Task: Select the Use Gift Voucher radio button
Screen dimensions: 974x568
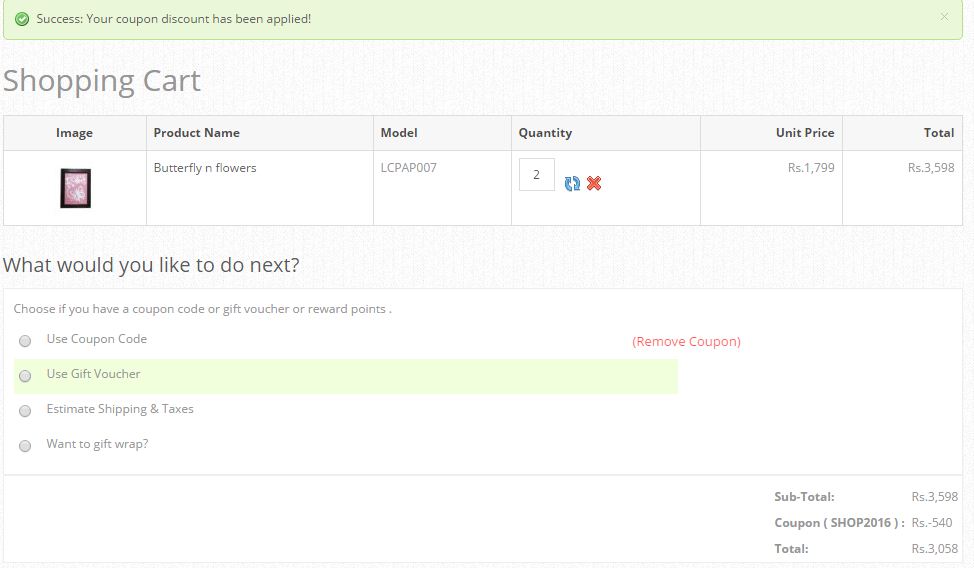Action: (25, 376)
